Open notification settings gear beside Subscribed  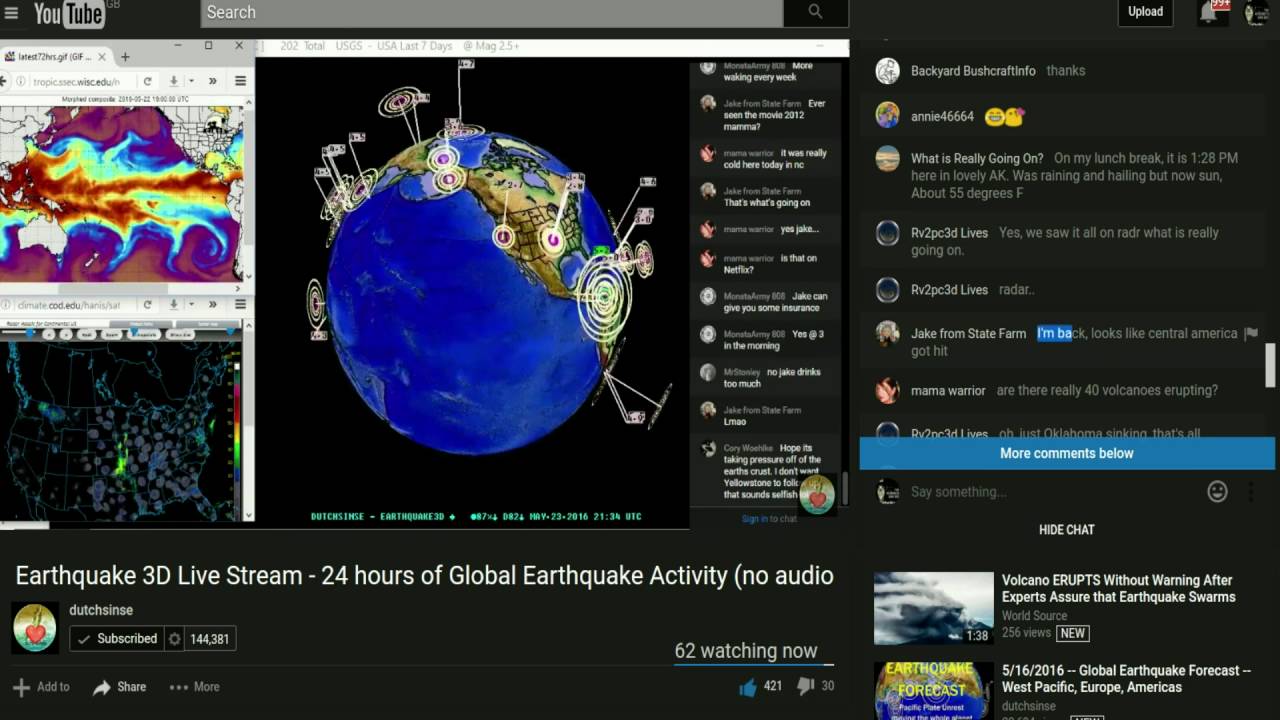click(x=175, y=638)
